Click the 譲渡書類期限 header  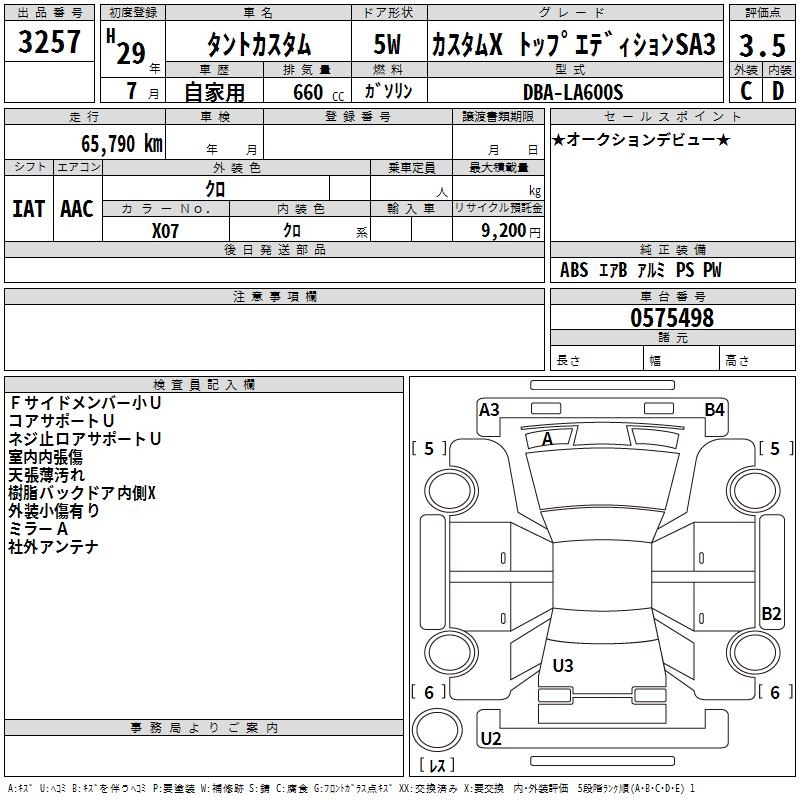pos(498,117)
